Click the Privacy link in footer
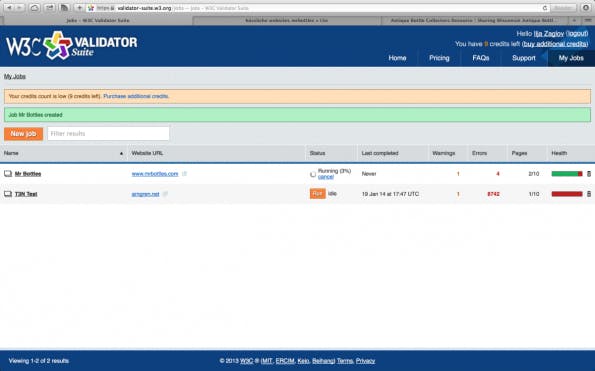The image size is (595, 371). (x=365, y=361)
